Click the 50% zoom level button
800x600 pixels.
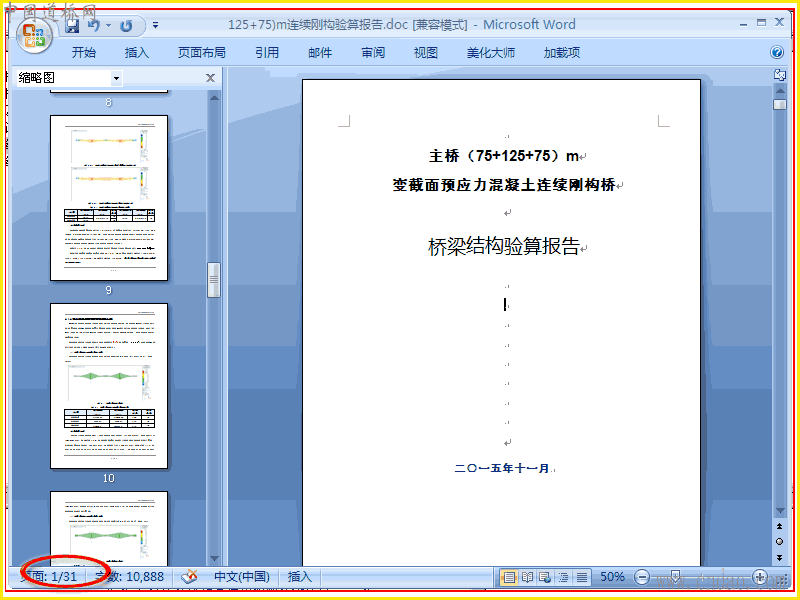coord(612,577)
